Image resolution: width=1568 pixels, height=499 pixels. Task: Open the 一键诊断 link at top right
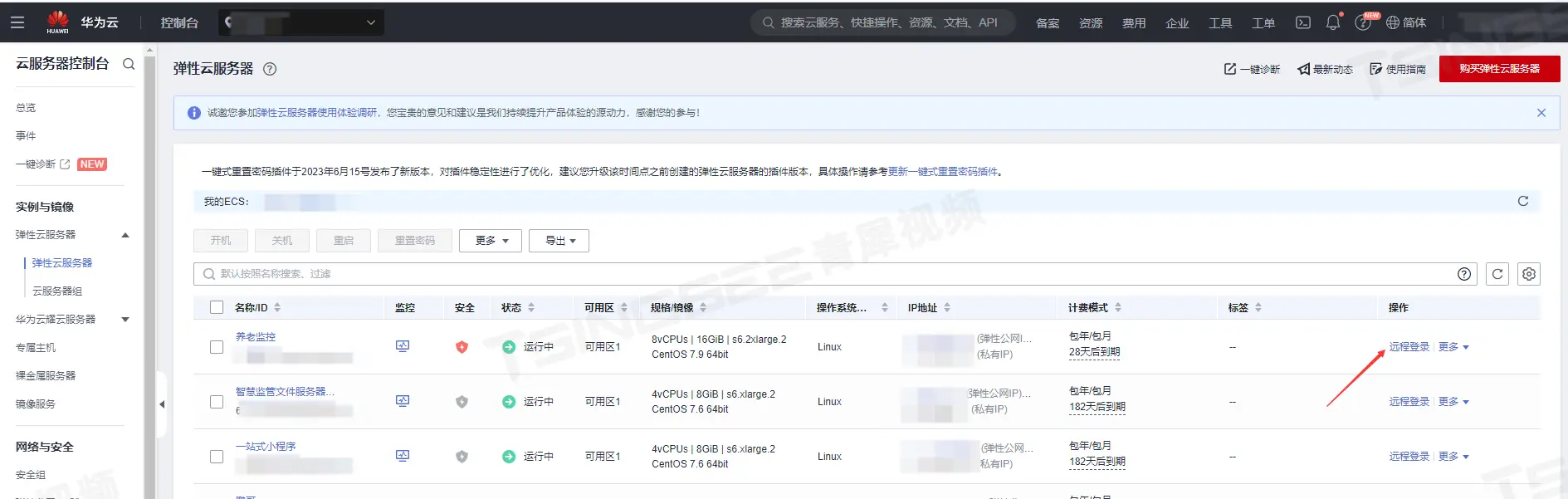[x=1252, y=69]
